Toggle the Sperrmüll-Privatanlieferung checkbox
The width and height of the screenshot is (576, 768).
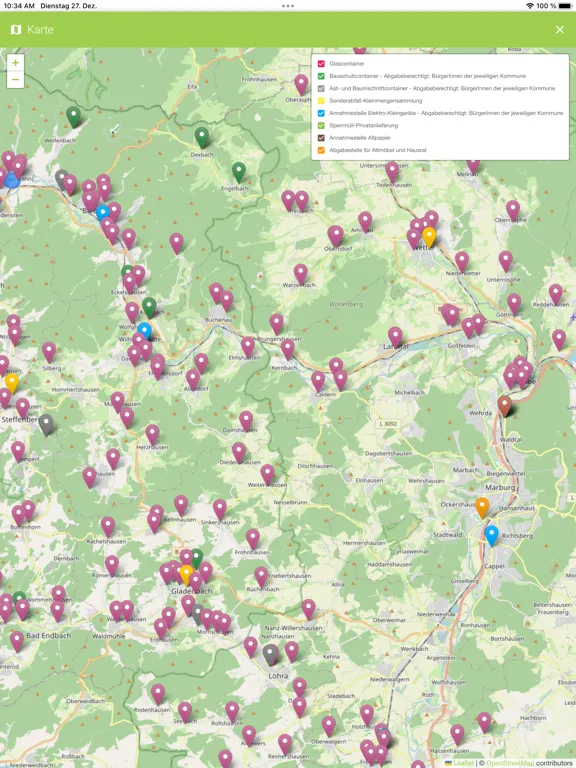321,125
